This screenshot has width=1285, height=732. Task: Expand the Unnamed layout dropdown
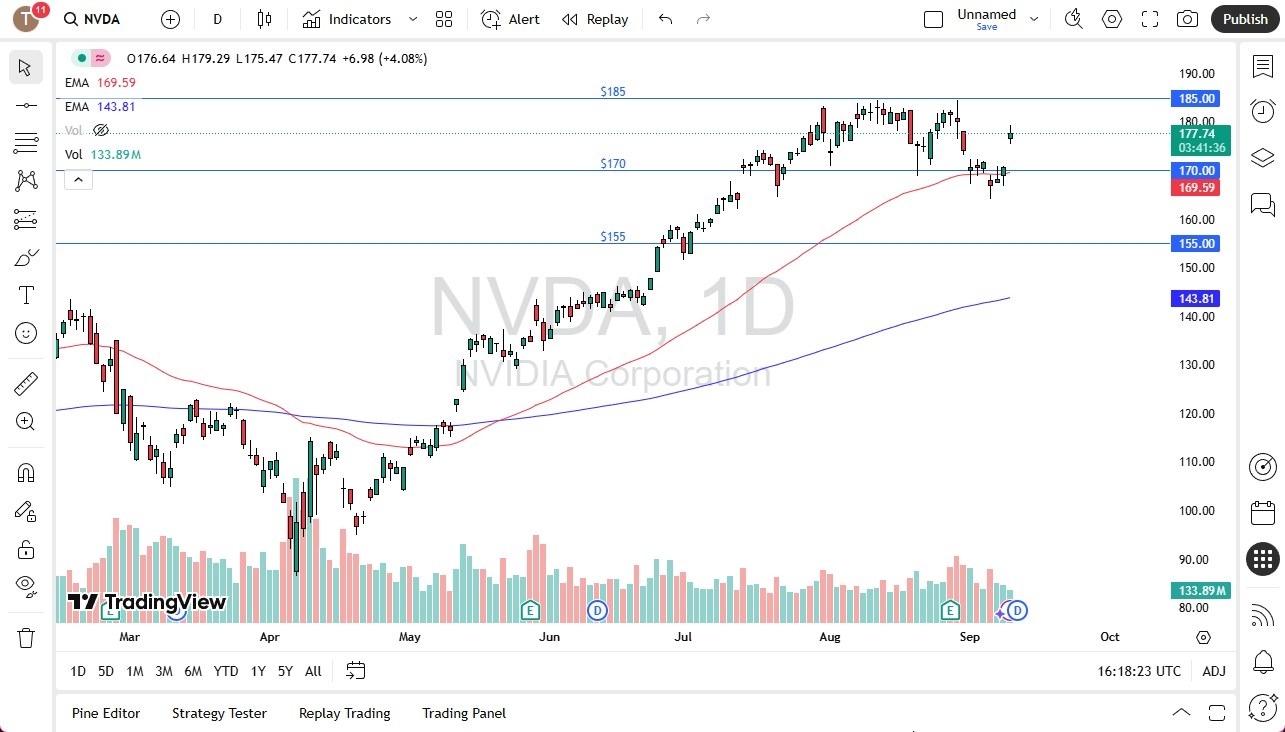(1034, 17)
